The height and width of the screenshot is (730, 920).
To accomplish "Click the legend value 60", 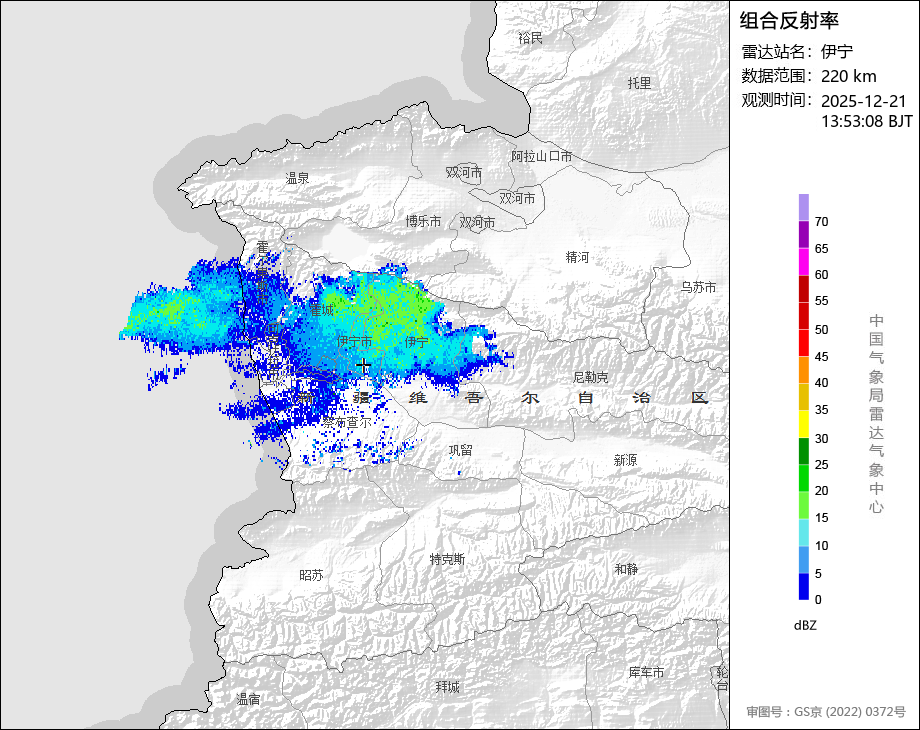I will coord(821,275).
